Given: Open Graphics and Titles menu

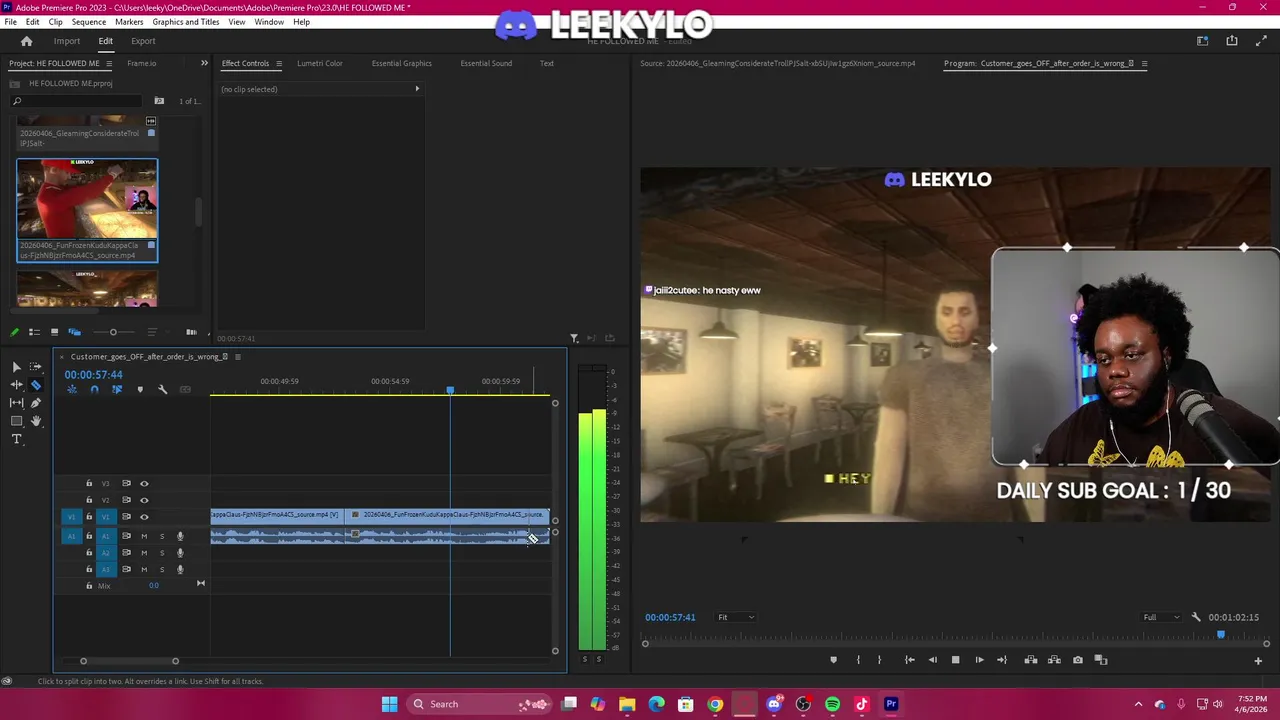Looking at the screenshot, I should (186, 21).
